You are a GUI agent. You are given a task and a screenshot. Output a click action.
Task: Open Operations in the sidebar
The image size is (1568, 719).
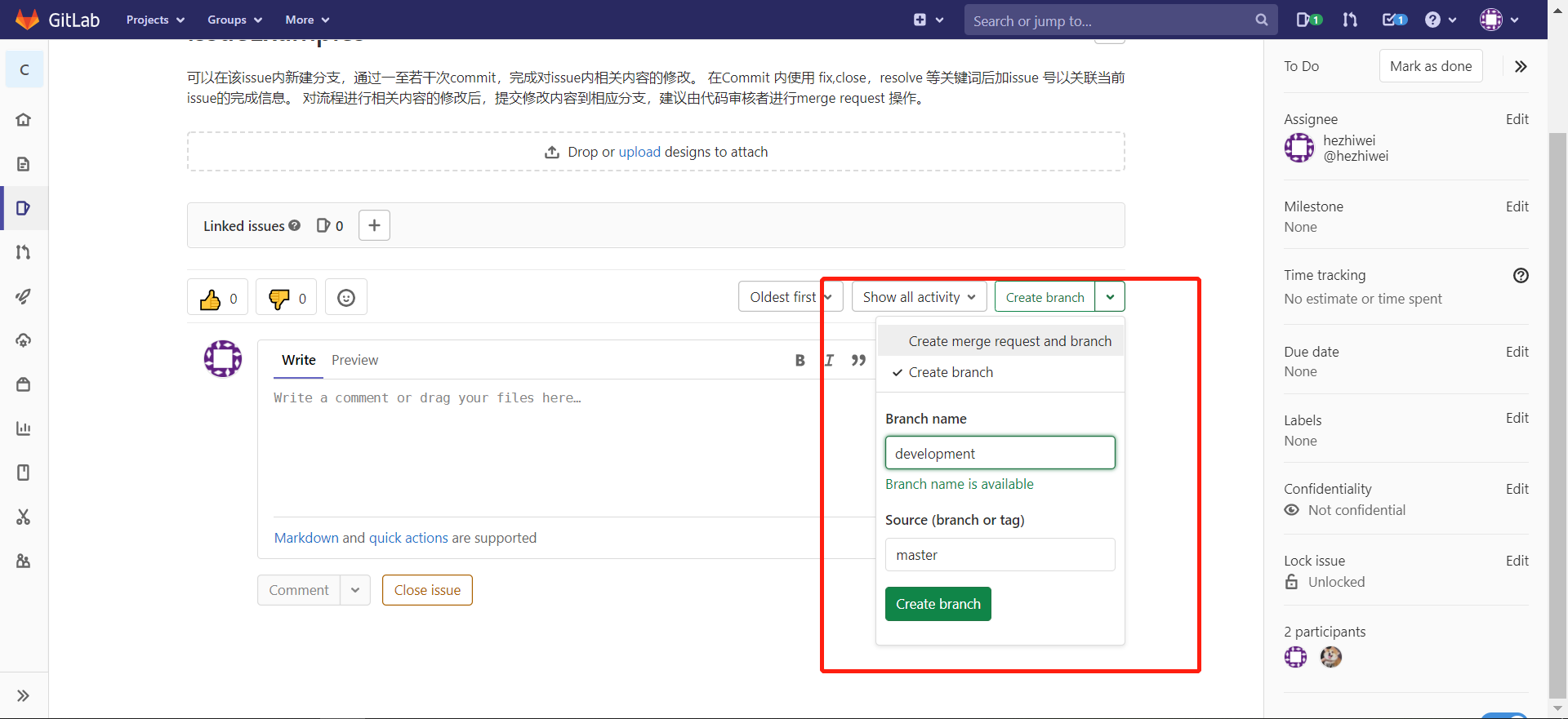[24, 340]
